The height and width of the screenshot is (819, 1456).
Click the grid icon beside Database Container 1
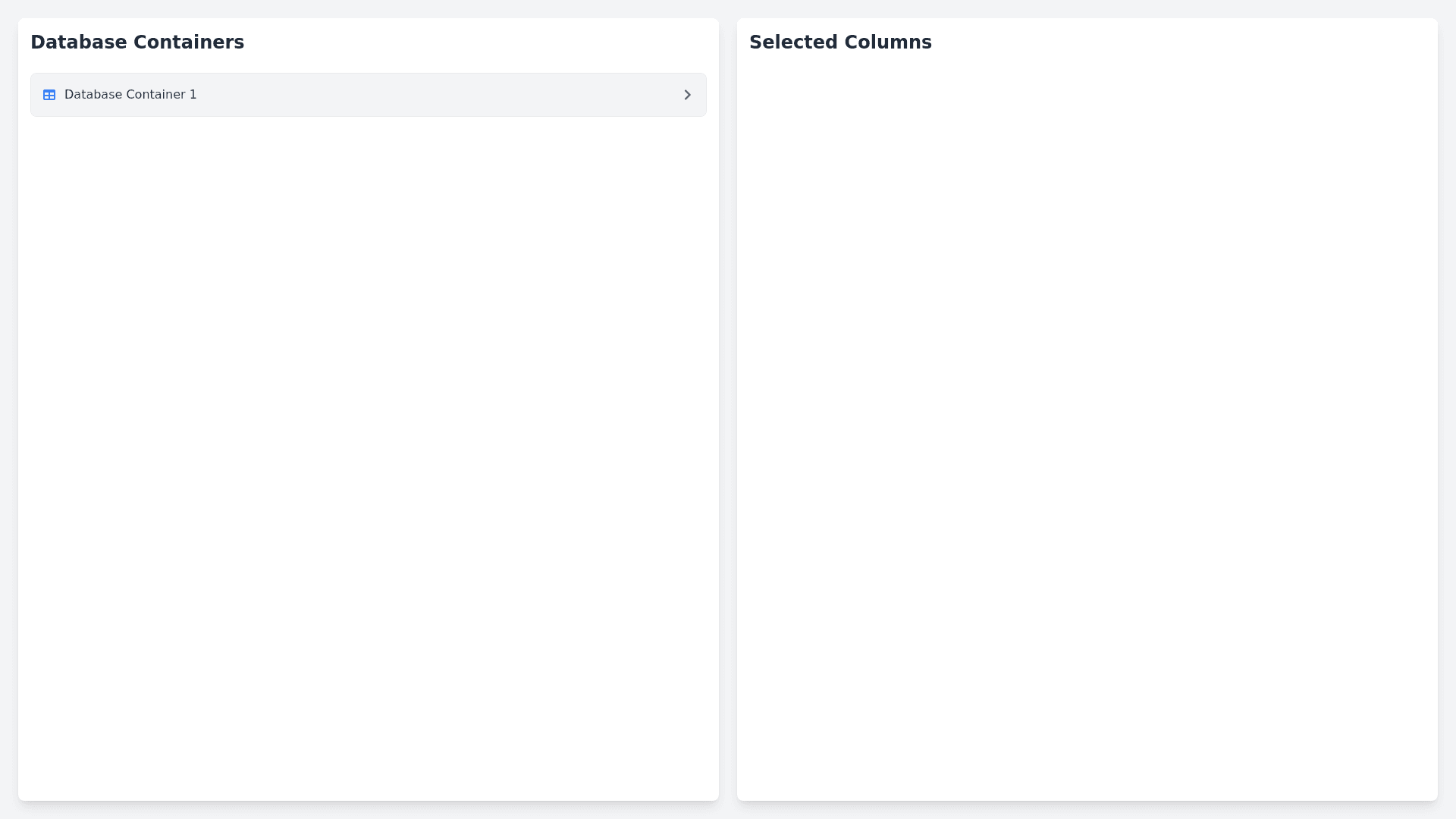coord(49,95)
